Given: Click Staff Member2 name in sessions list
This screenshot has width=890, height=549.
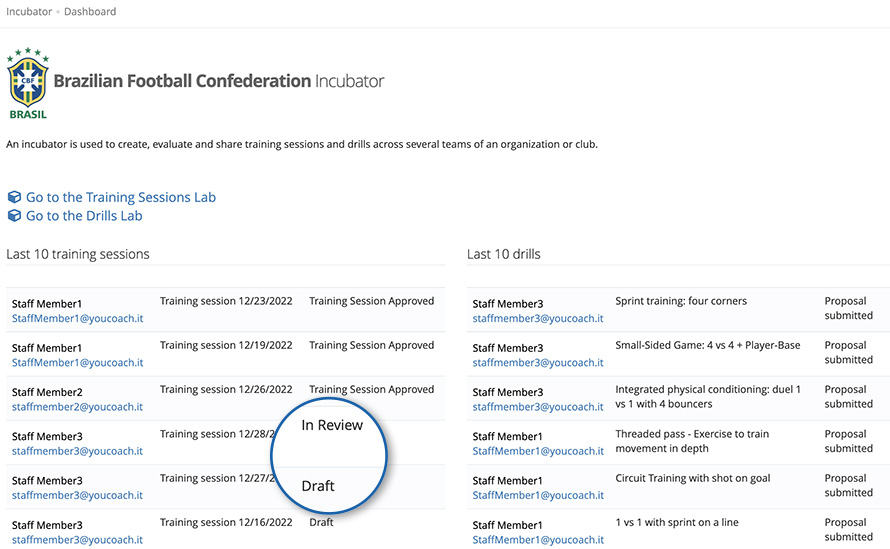Looking at the screenshot, I should coord(47,392).
